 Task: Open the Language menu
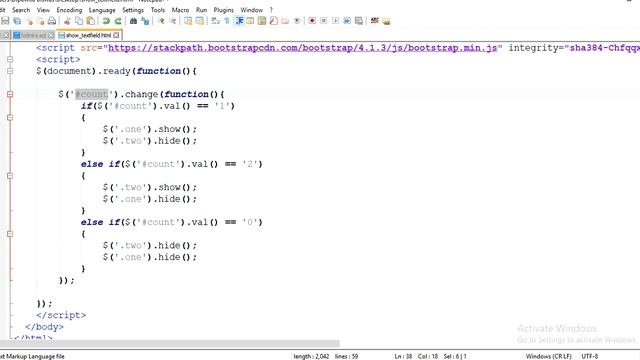pyautogui.click(x=102, y=10)
